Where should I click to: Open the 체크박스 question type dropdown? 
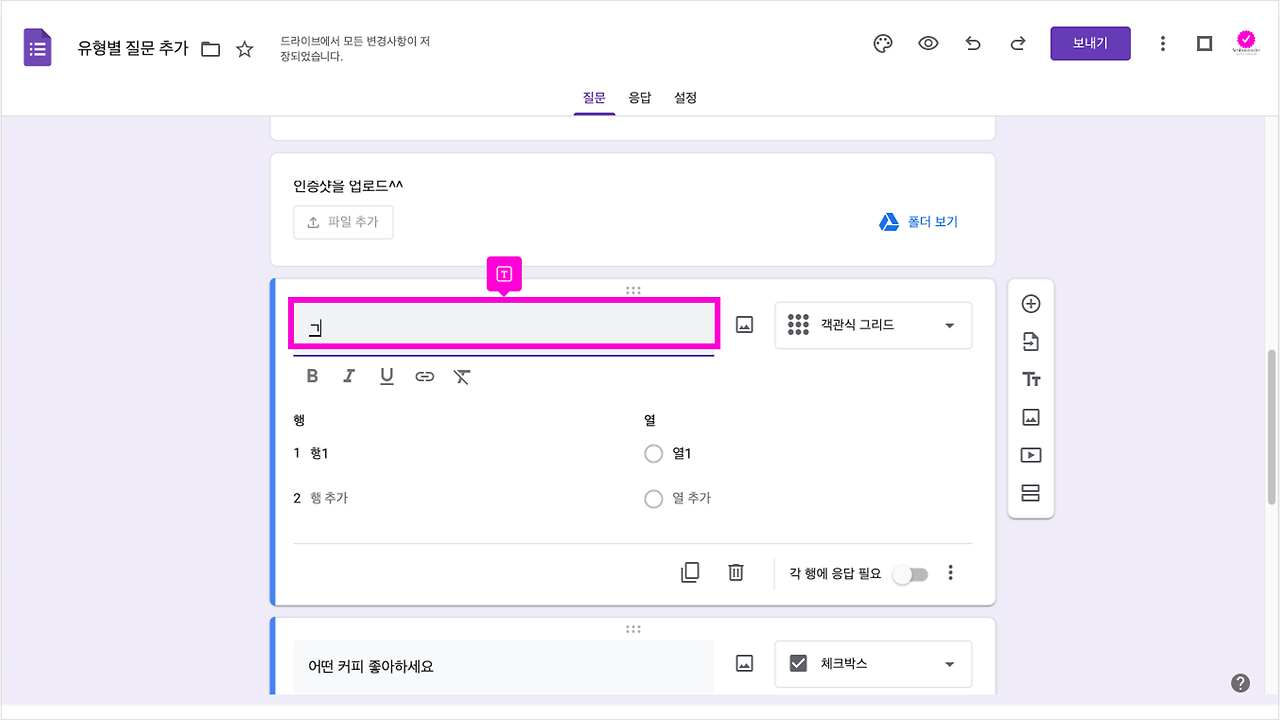pos(873,664)
